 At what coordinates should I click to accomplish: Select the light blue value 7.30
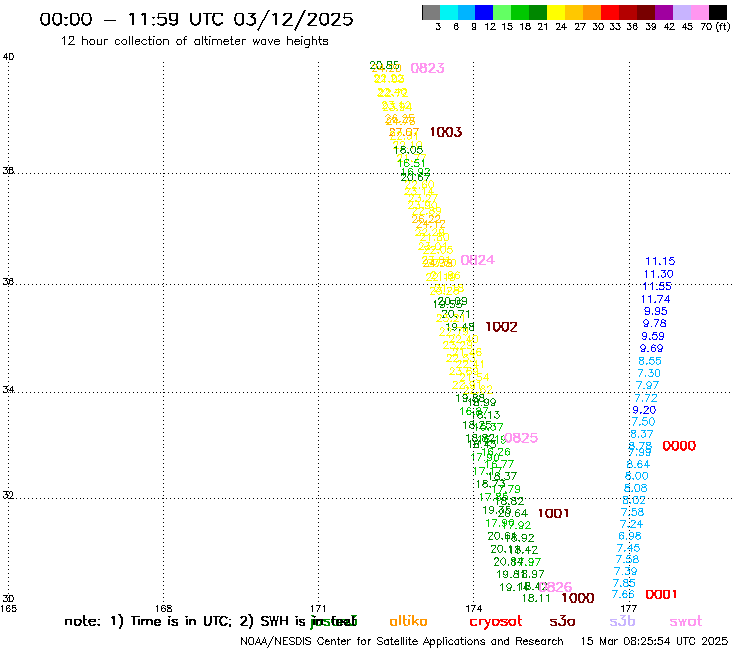(649, 373)
